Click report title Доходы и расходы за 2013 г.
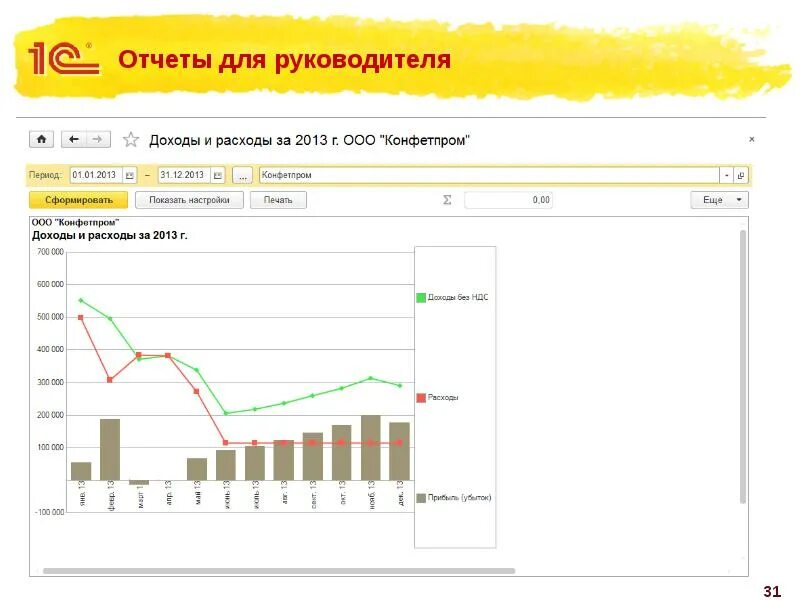 click(110, 235)
